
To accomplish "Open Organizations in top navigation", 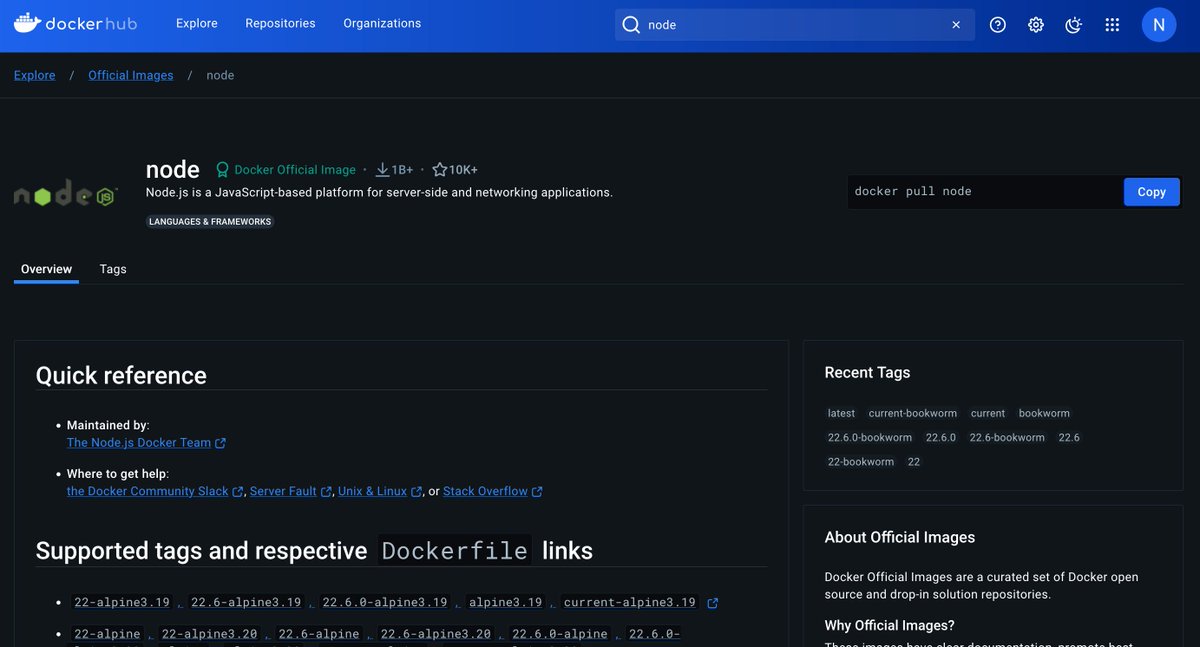I will pos(382,23).
